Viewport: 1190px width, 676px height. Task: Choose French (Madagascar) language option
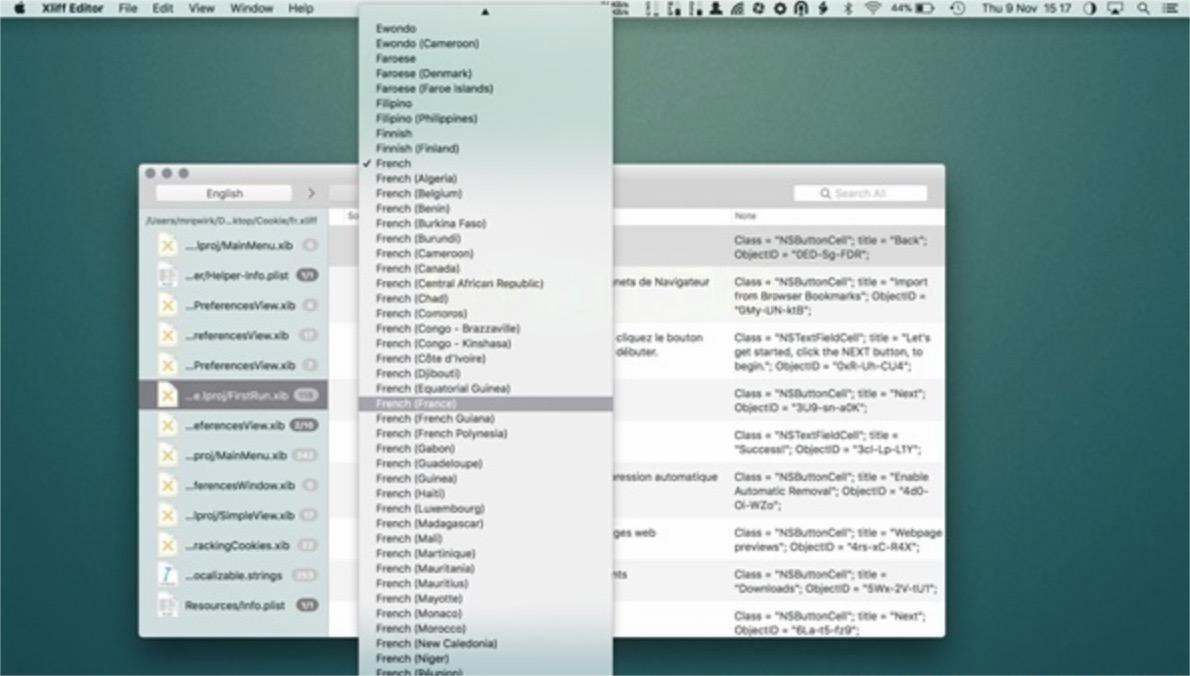486,524
